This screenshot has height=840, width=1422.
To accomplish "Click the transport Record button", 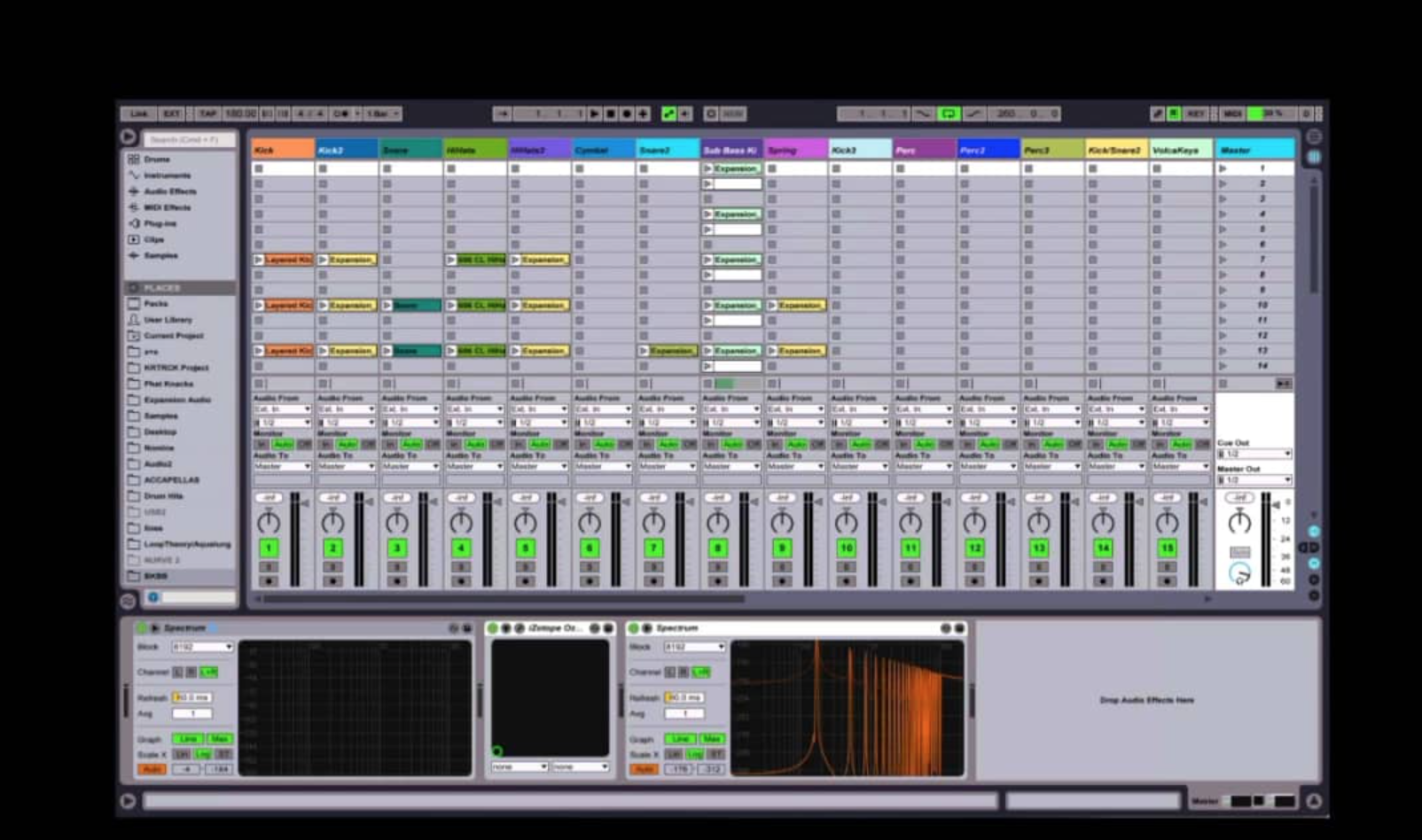I will (x=627, y=113).
